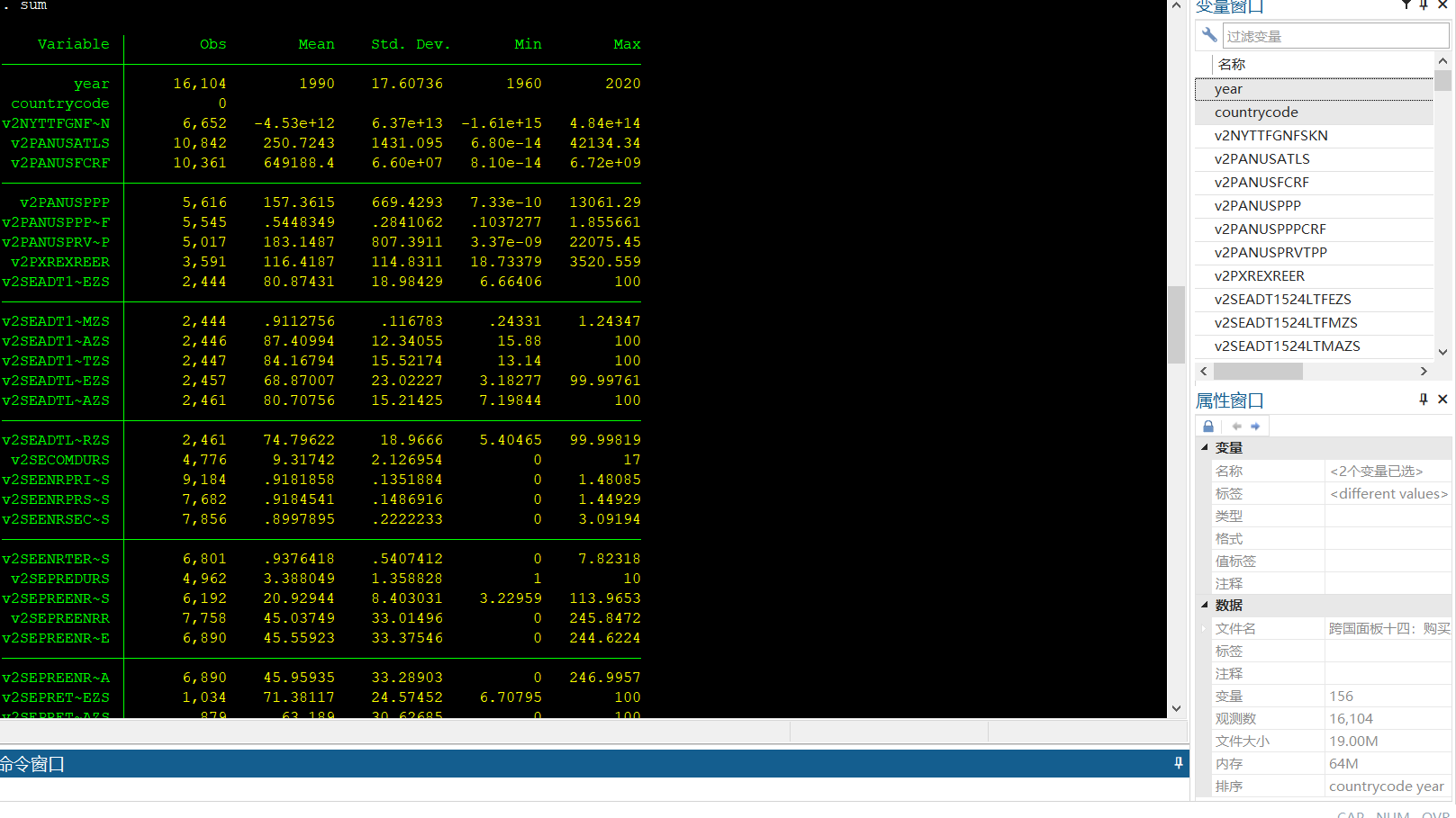Click the Std. Dev. column header in results
1456x818 pixels.
click(411, 44)
